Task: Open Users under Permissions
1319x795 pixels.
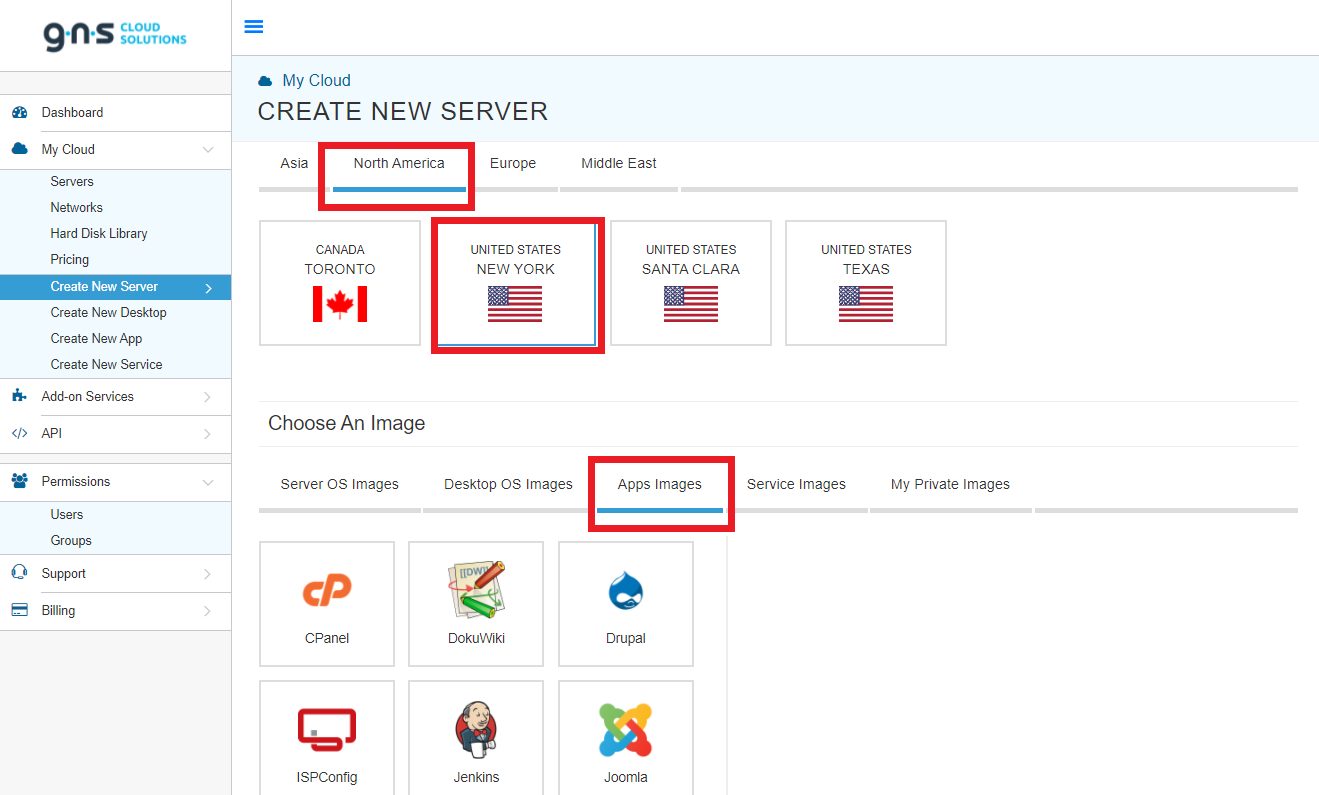Action: click(67, 515)
